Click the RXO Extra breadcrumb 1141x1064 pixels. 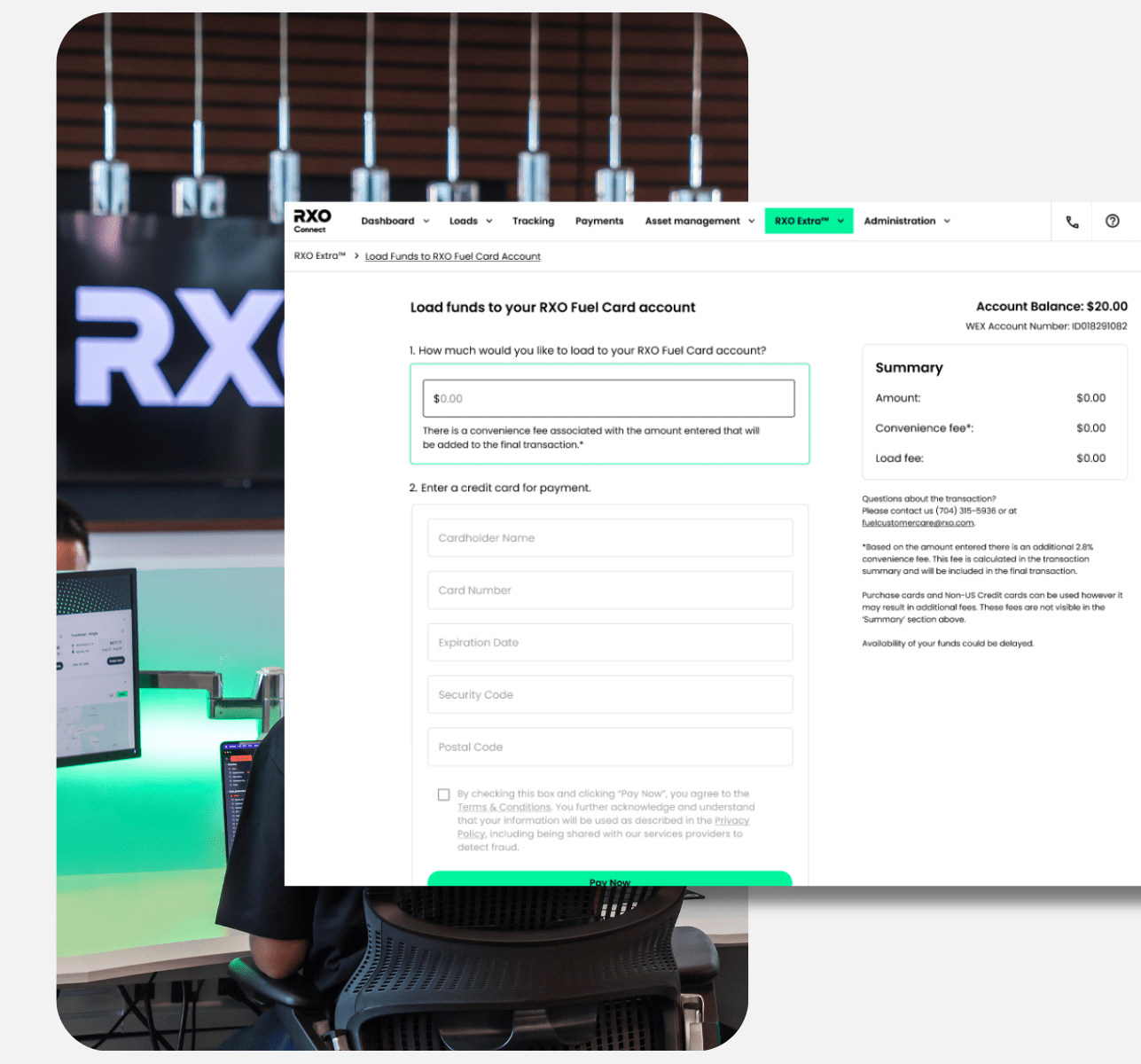(320, 255)
